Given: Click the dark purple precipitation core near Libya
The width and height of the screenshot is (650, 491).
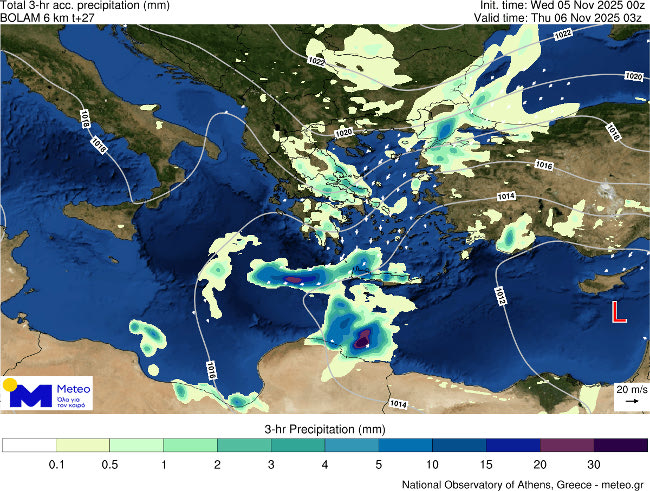Looking at the screenshot, I should coord(362,339).
